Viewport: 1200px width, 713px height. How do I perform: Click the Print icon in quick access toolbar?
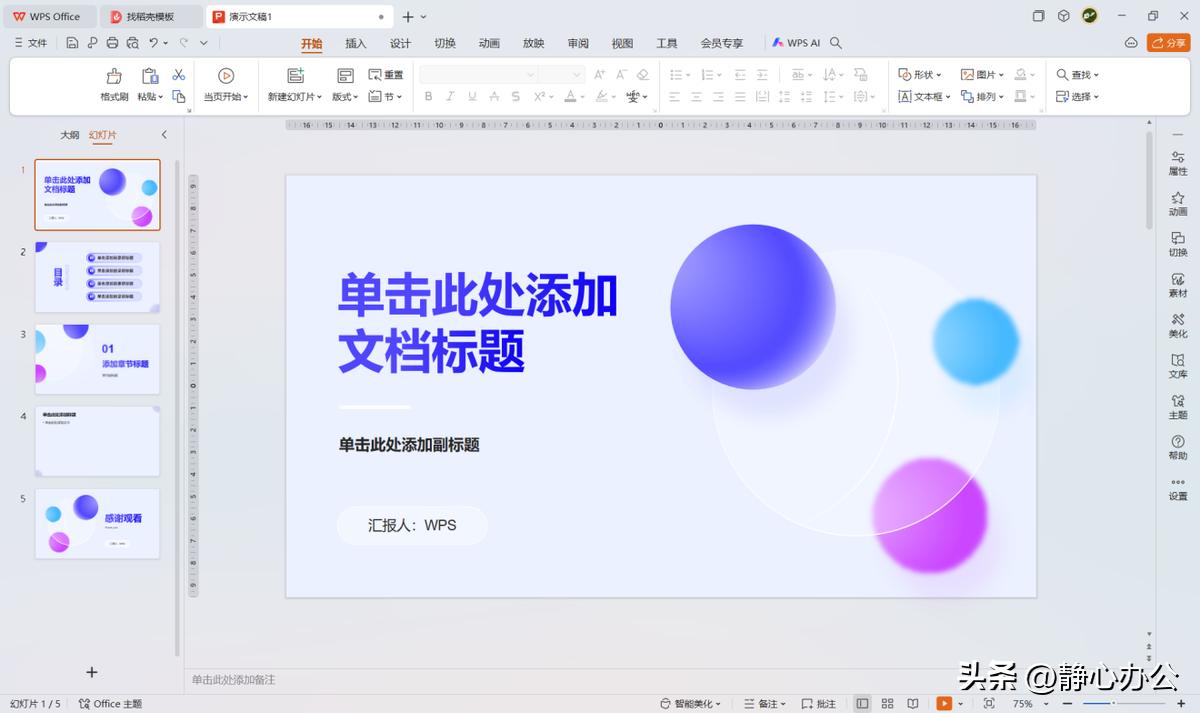tap(112, 43)
